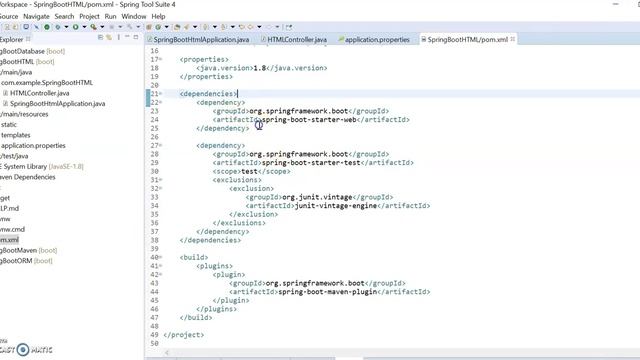Viewport: 640px width, 360px height.
Task: Click spring-boot-starter-web text on line 24
Action: pyautogui.click(x=309, y=120)
